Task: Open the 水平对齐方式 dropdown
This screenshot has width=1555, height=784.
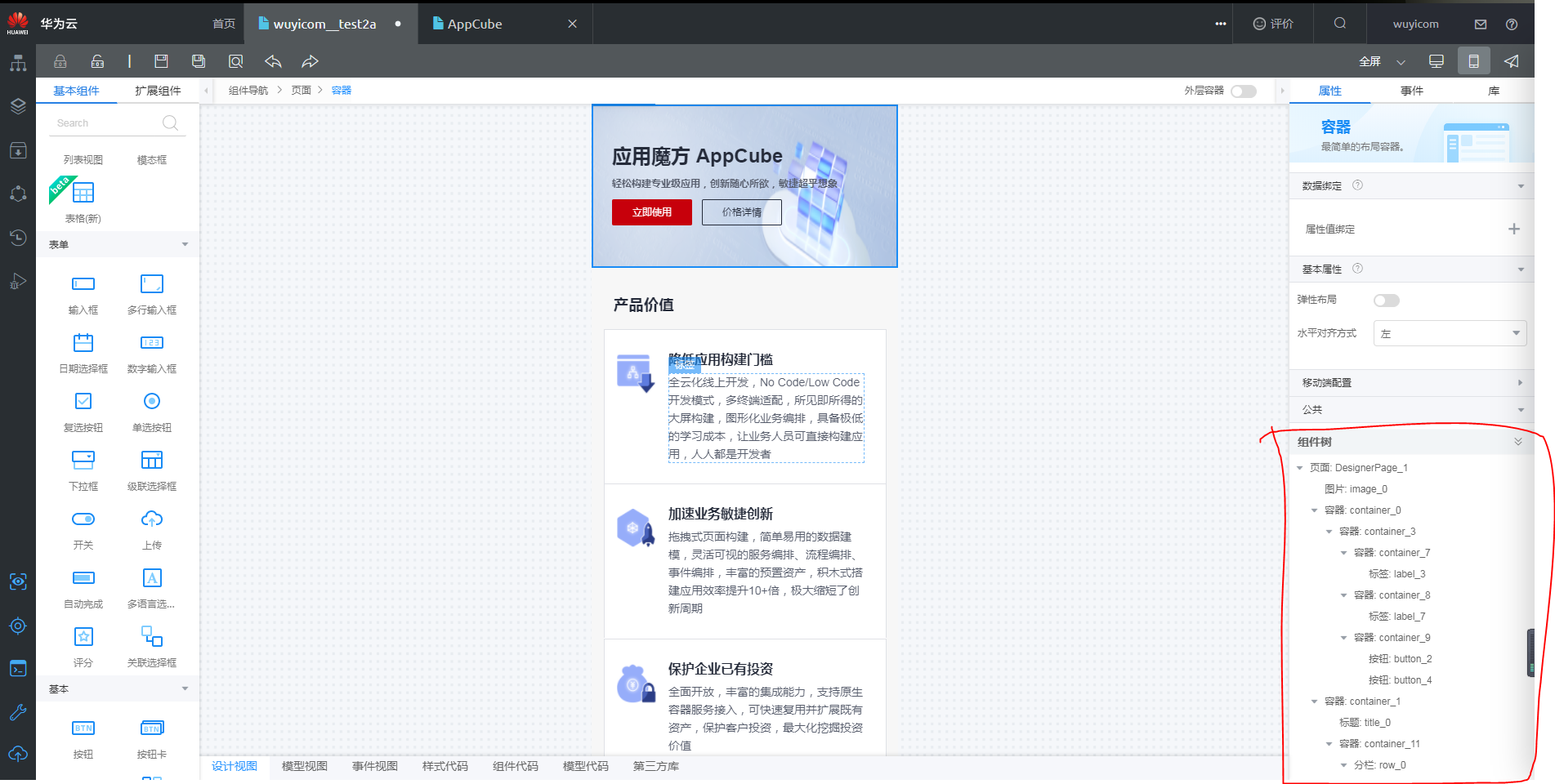Action: pos(1450,333)
